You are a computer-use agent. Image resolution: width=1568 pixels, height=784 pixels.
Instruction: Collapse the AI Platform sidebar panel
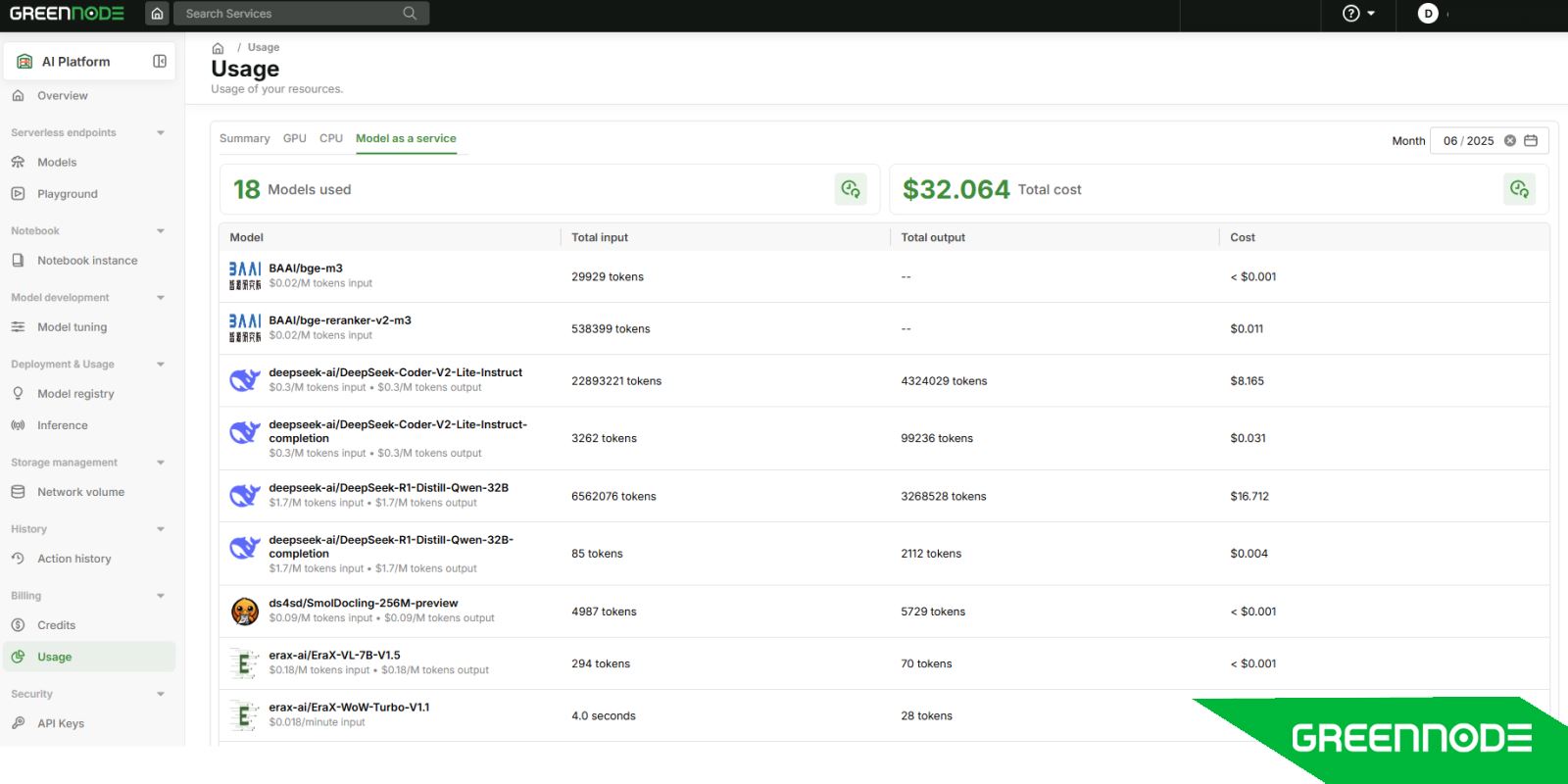click(160, 62)
